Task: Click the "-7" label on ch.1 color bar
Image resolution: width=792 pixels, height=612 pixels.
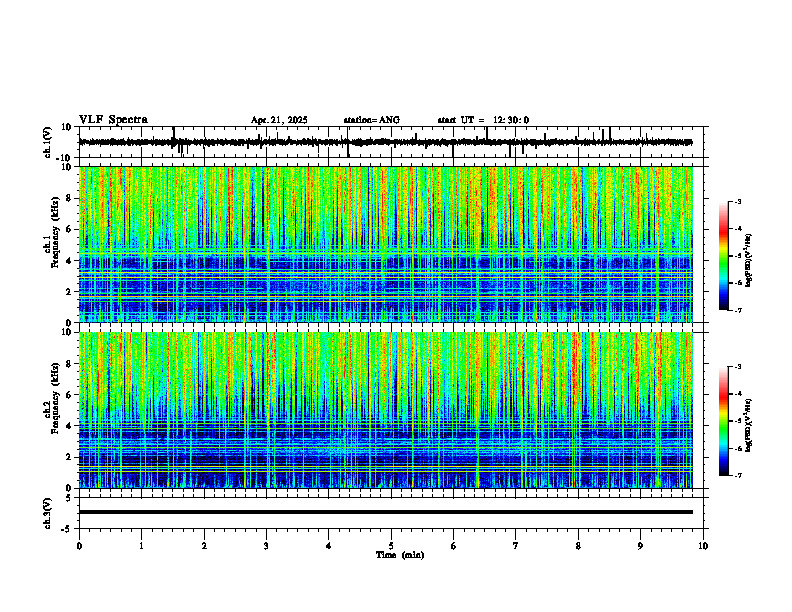Action: click(x=738, y=310)
